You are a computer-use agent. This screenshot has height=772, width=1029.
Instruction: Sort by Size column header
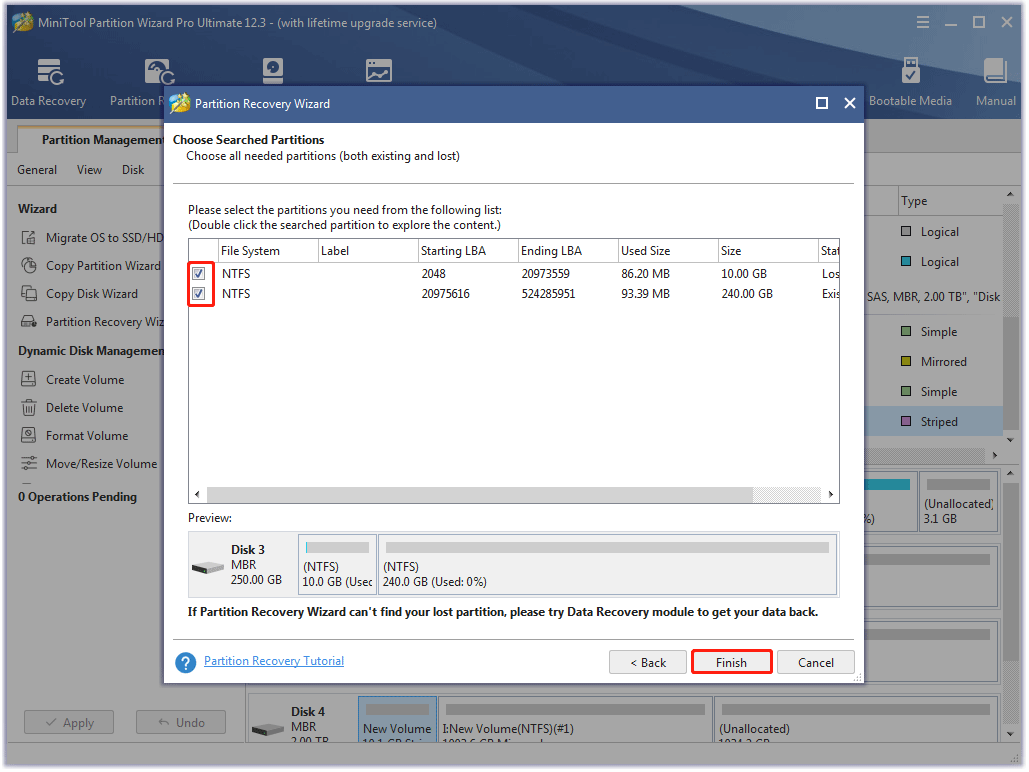[x=768, y=251]
